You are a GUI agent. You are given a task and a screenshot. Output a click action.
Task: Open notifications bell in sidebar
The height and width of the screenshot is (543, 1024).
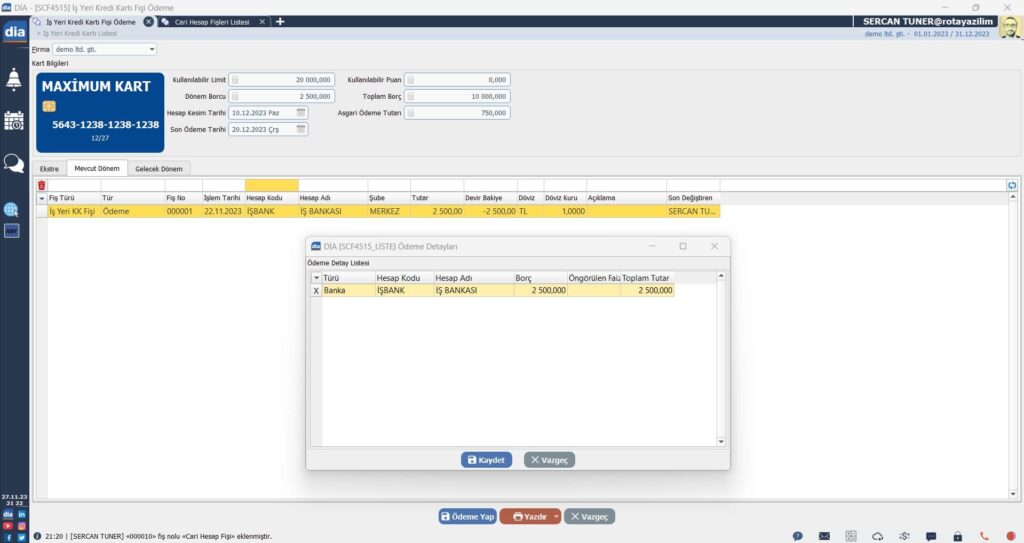14,78
